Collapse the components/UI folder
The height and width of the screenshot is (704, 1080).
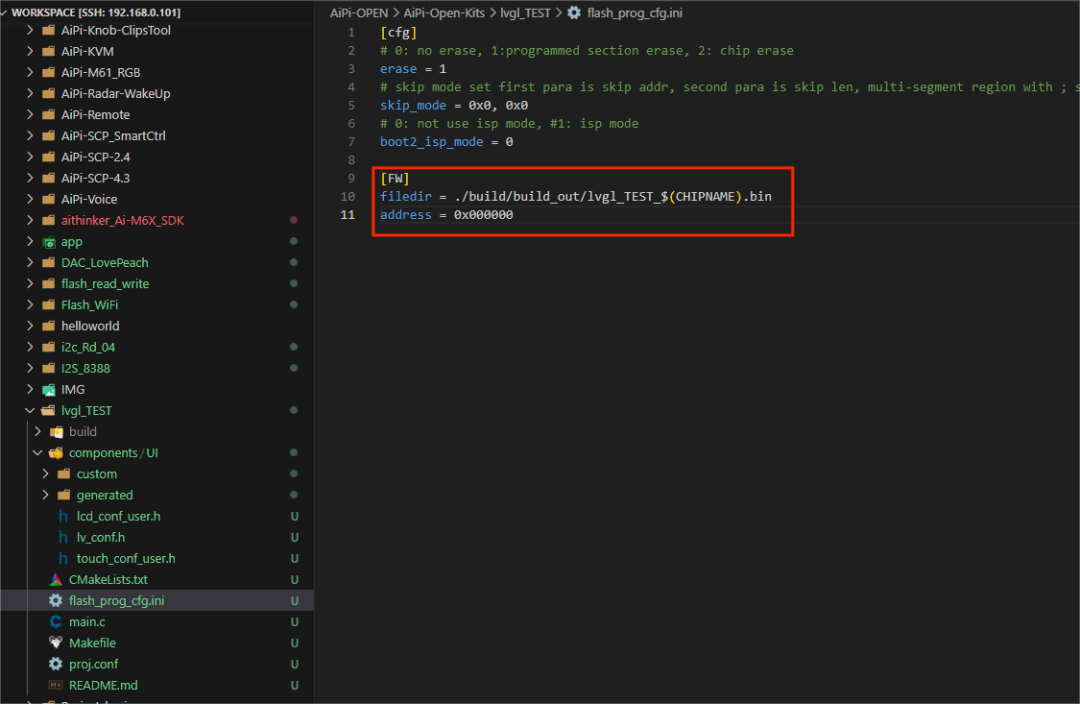pyautogui.click(x=37, y=453)
